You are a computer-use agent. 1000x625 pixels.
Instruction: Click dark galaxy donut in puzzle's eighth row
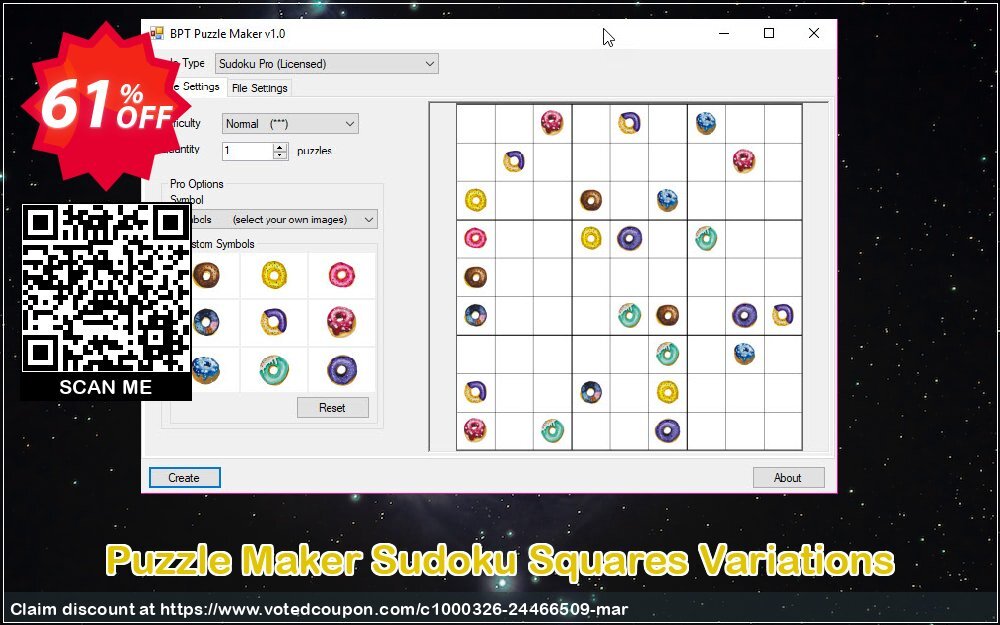point(591,392)
